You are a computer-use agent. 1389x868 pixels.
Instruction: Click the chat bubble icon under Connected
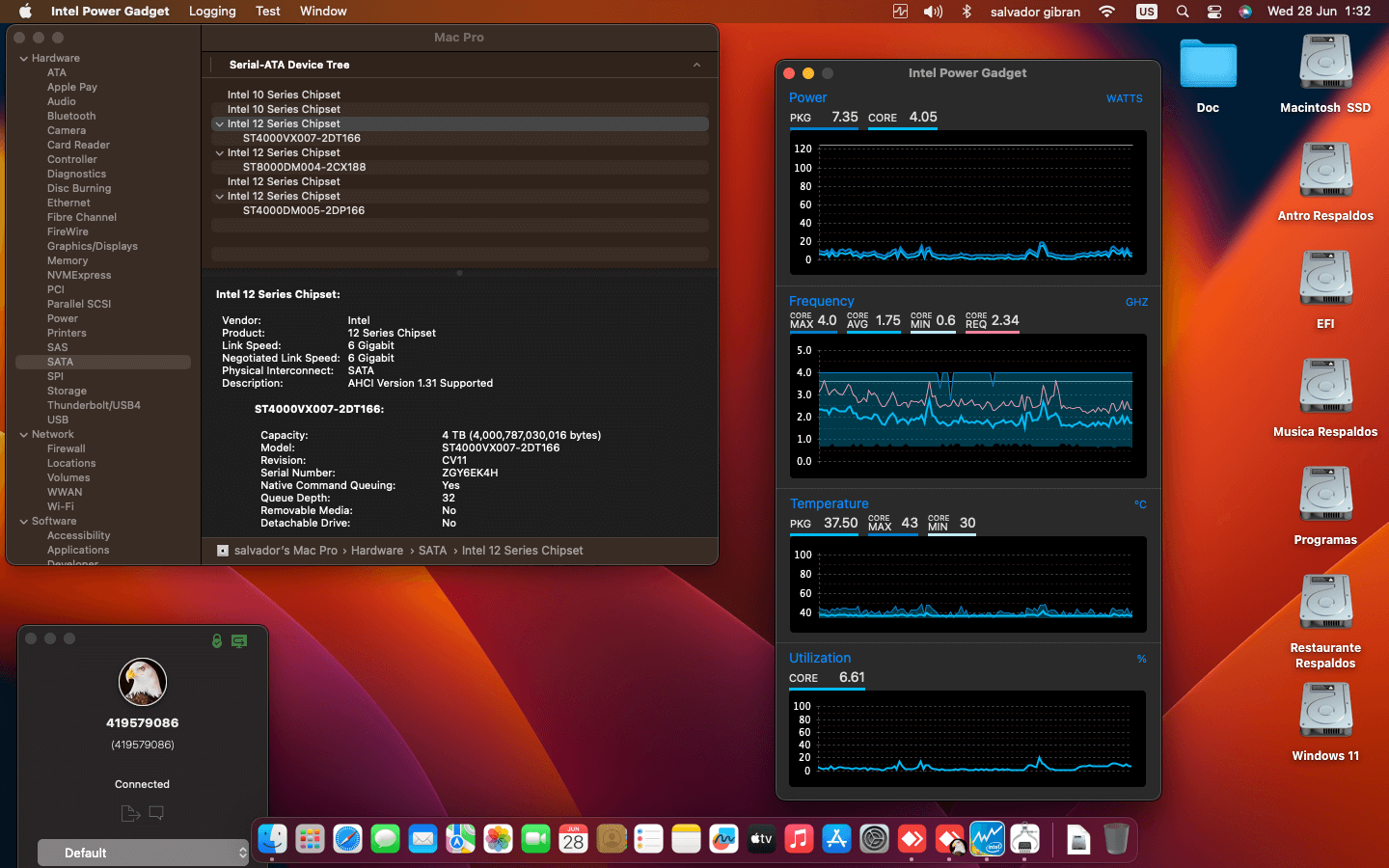(x=156, y=813)
